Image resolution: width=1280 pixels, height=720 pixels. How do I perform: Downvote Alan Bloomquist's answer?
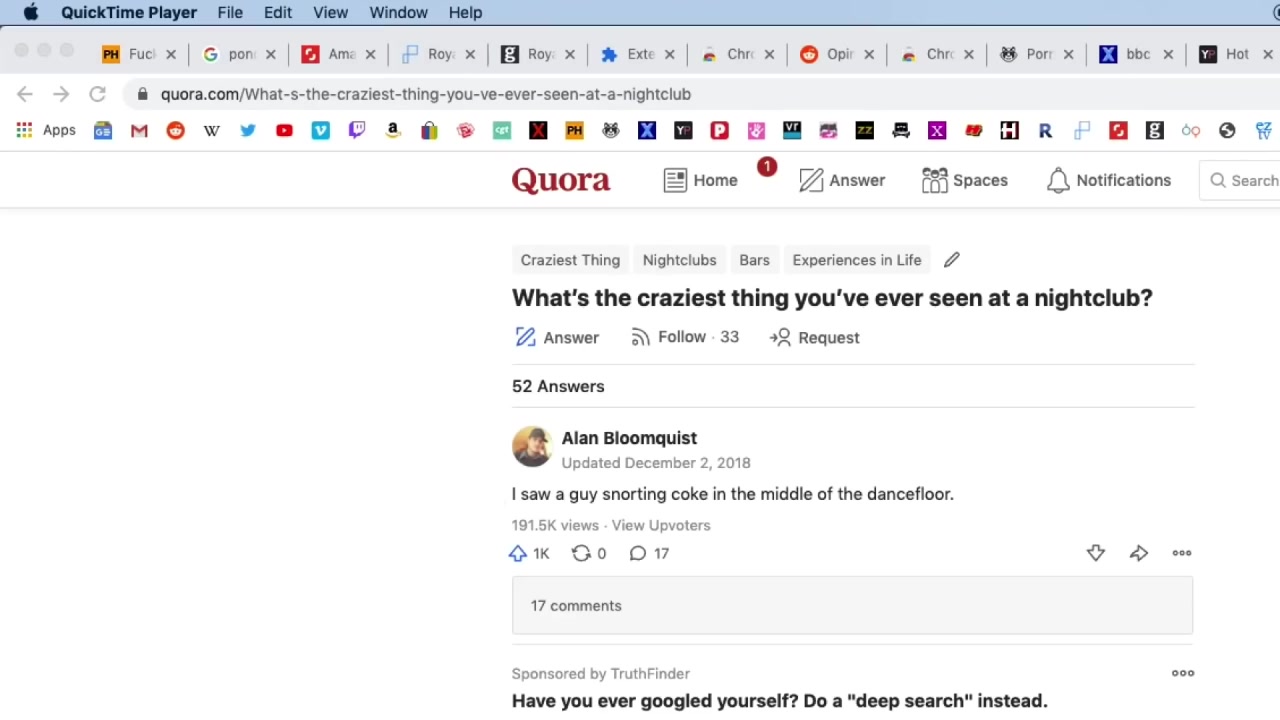[1096, 553]
